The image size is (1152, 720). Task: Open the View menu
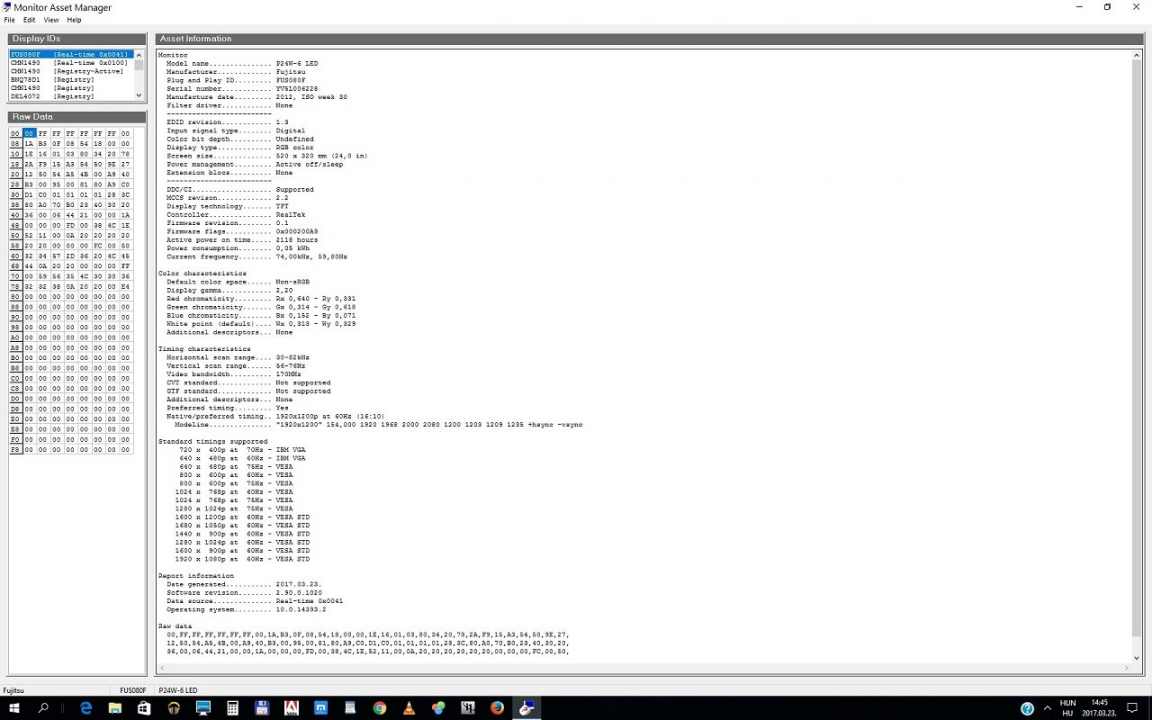tap(51, 20)
